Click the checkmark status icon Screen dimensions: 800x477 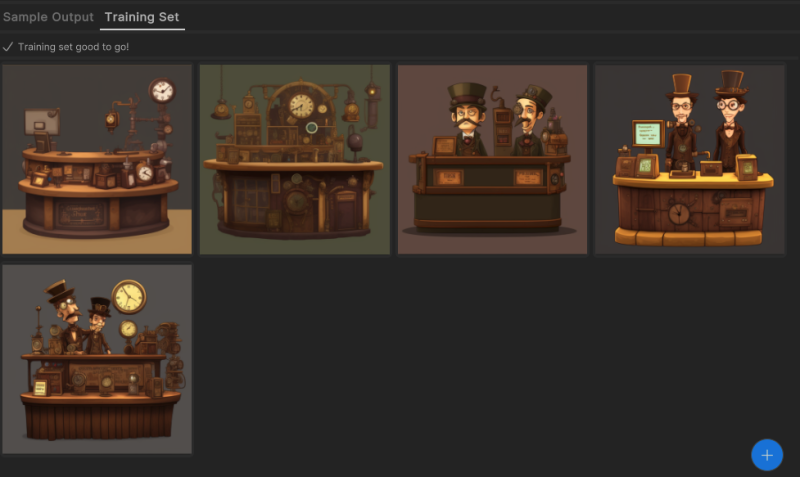tap(8, 47)
